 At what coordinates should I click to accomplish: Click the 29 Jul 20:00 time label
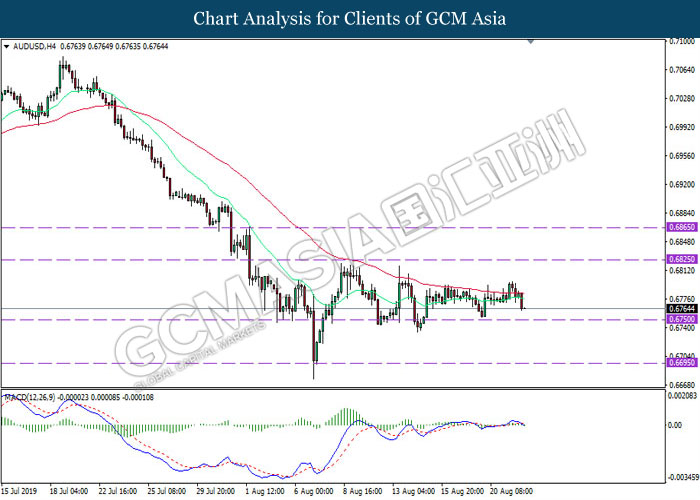click(216, 491)
